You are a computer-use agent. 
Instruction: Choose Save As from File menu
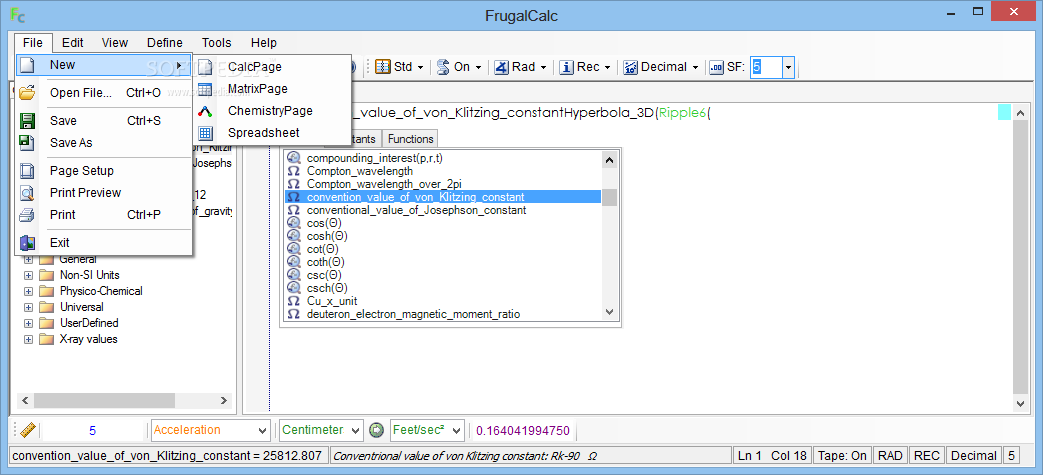point(104,142)
